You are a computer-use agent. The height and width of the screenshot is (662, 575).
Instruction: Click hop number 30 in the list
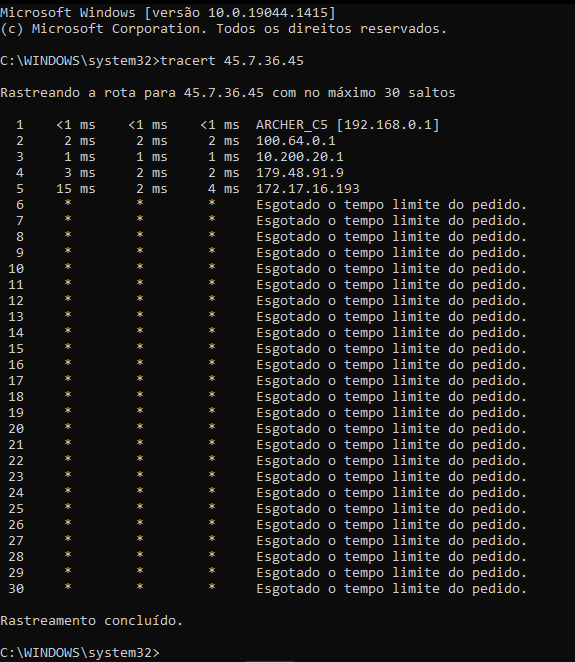16,589
